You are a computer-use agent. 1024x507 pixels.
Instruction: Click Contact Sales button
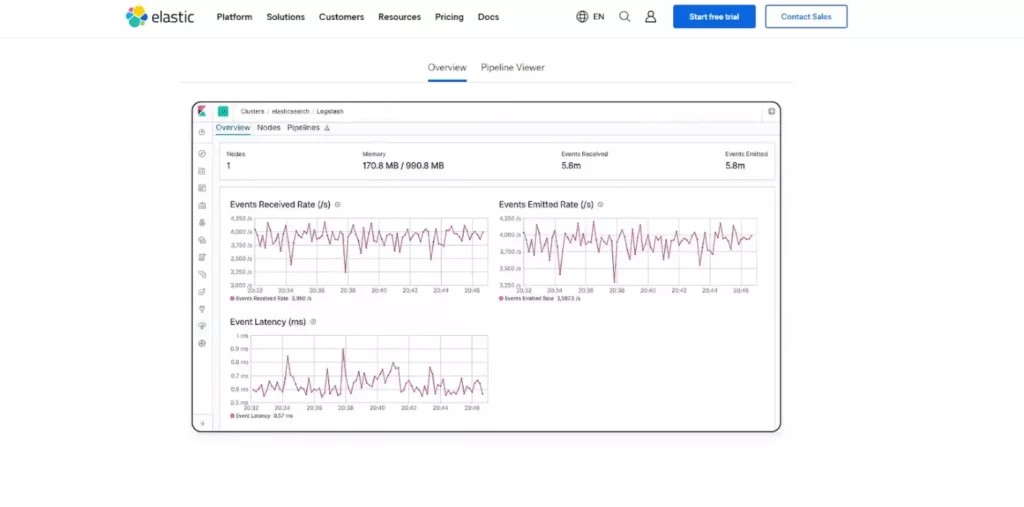[807, 17]
